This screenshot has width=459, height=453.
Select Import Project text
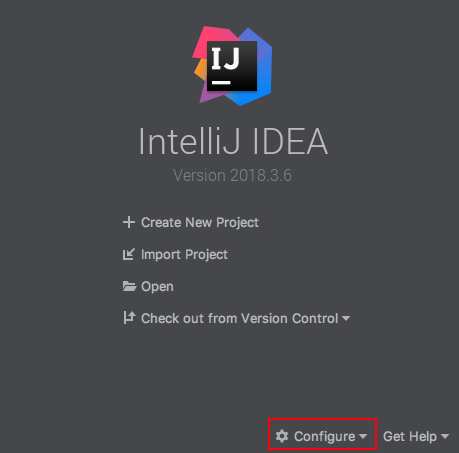tap(184, 255)
